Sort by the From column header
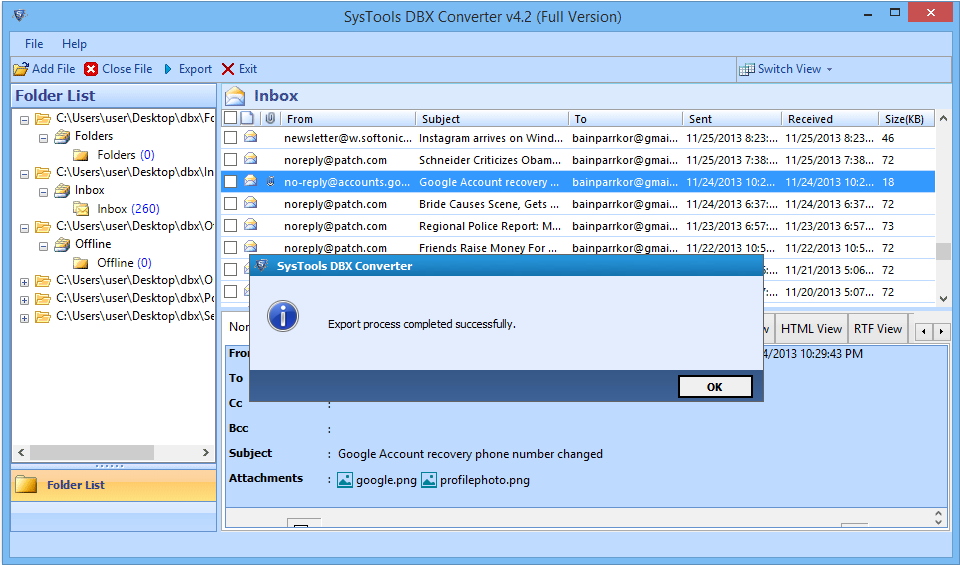This screenshot has width=960, height=565. click(348, 119)
